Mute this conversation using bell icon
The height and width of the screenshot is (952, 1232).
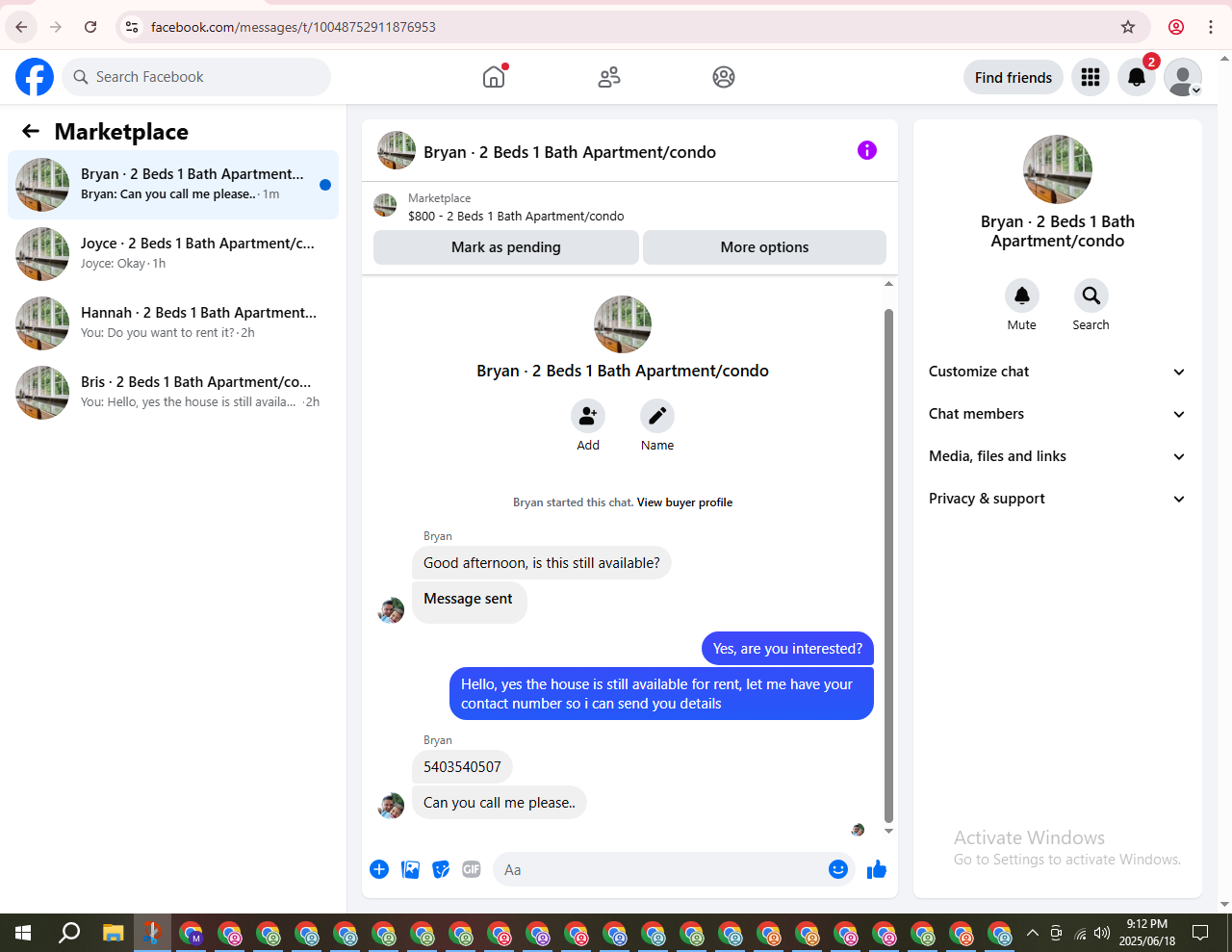pos(1022,296)
